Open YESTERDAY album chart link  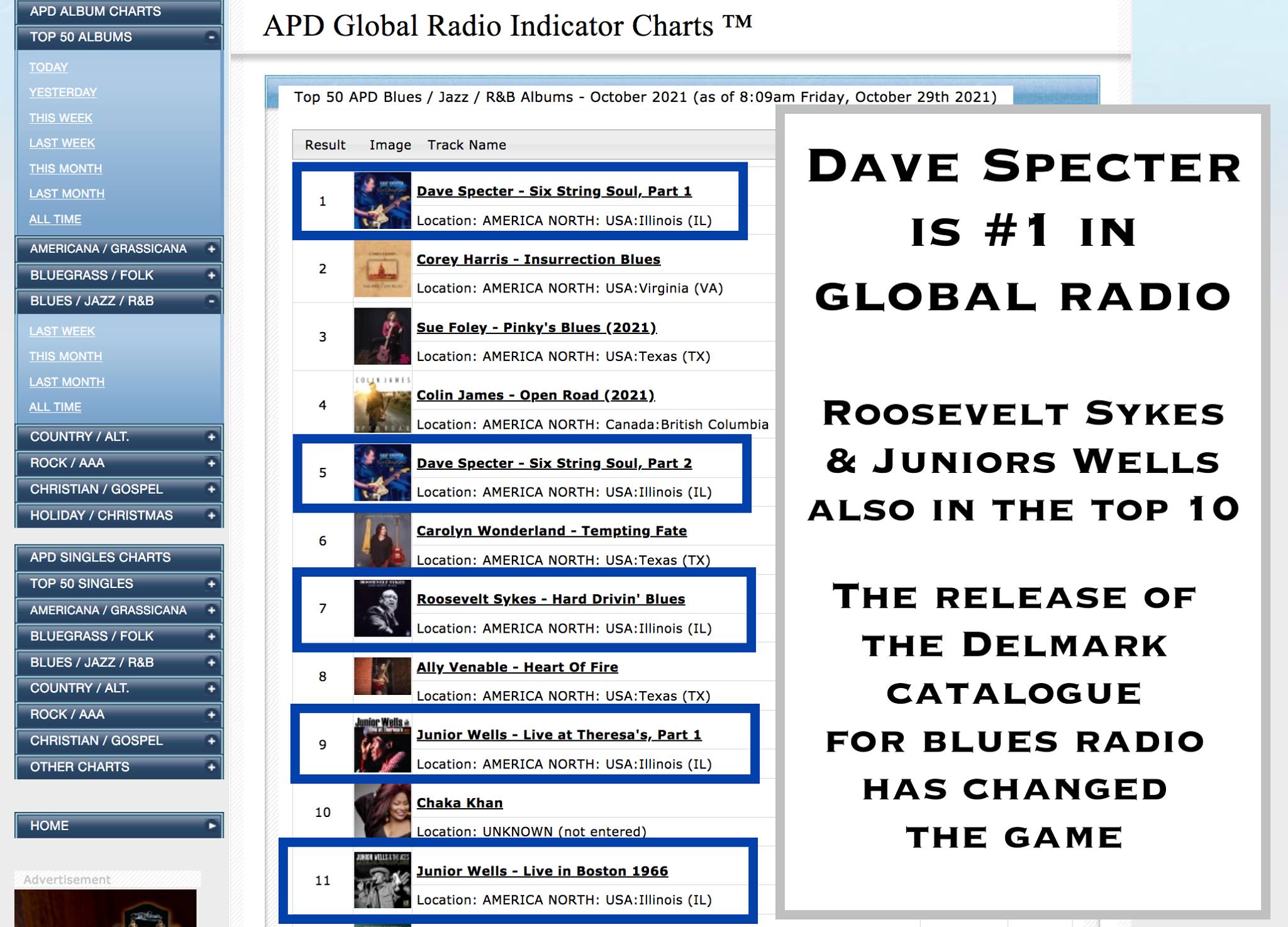click(x=63, y=92)
